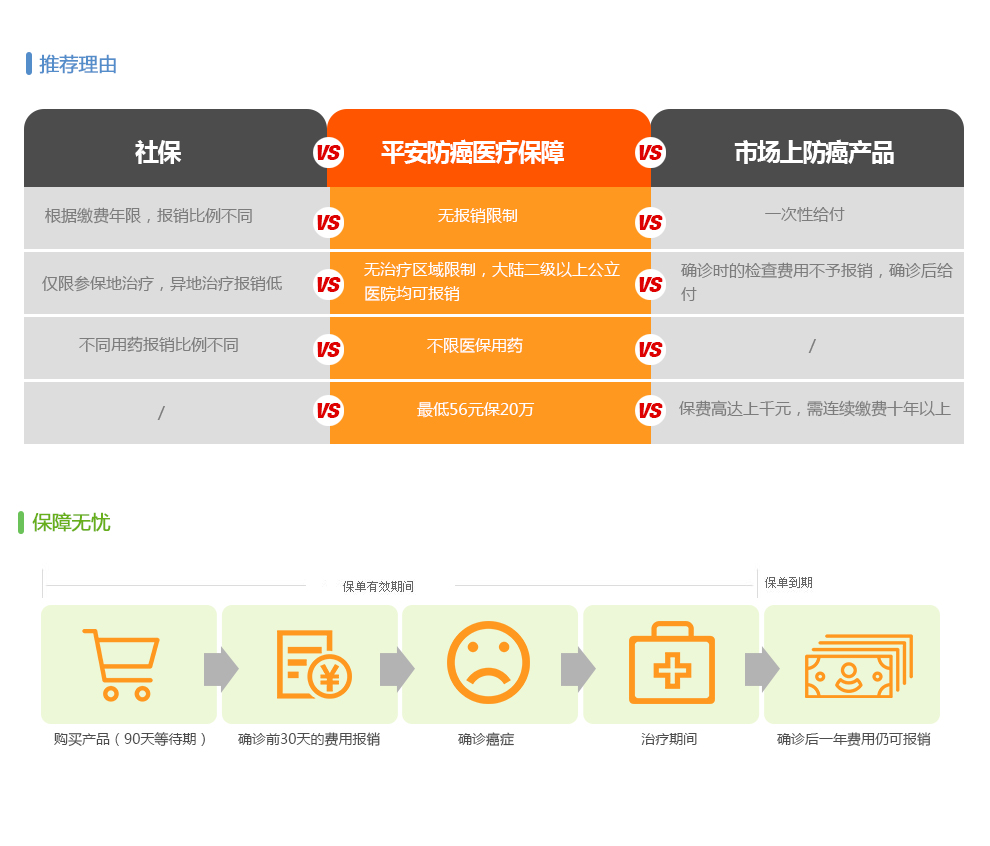The image size is (990, 846).
Task: Click the VS badge between 社保 and 平安防癌医疗保障
Action: click(328, 153)
